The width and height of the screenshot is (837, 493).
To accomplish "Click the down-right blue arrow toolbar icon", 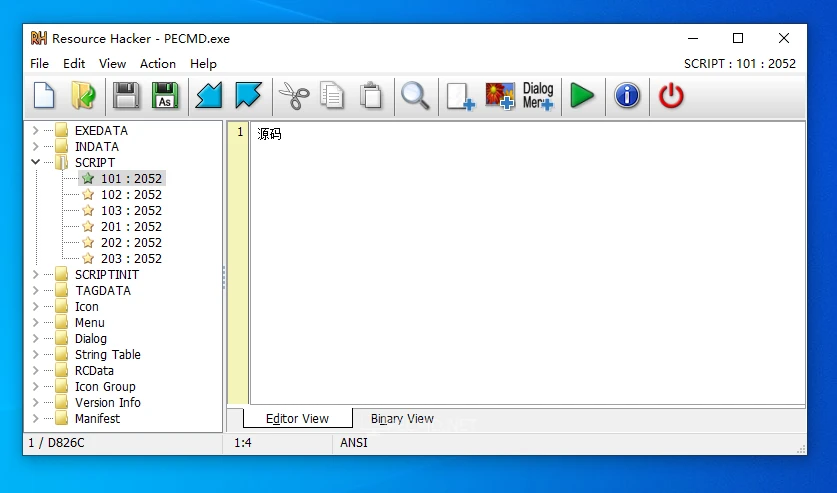I will [248, 96].
